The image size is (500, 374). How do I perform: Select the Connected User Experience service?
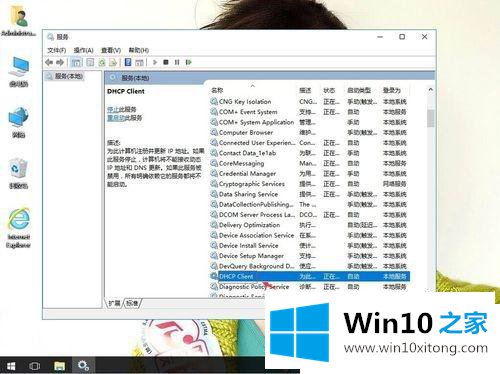[309, 143]
